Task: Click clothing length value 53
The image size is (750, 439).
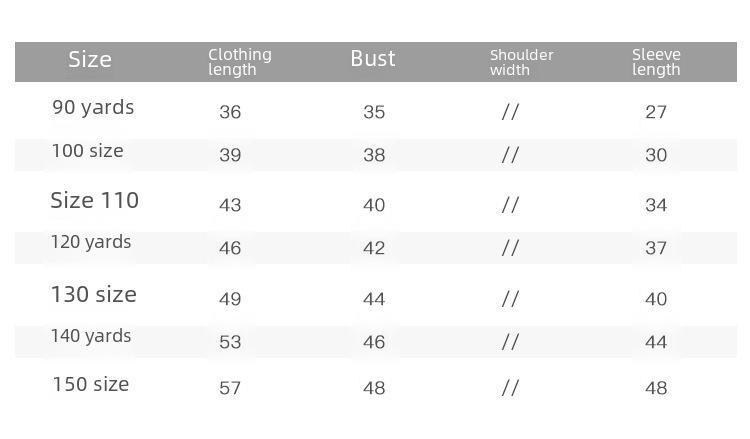Action: 230,342
